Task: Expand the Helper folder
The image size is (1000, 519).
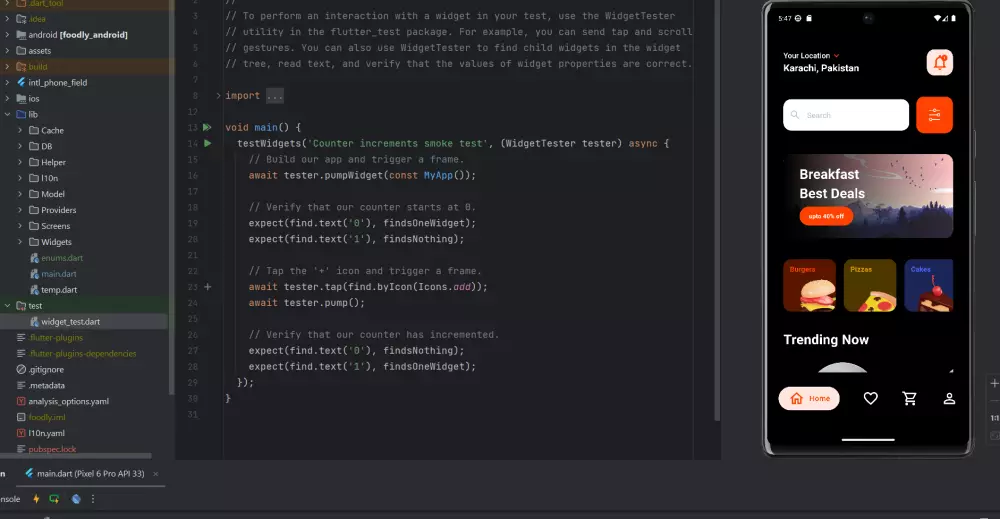Action: (x=20, y=162)
